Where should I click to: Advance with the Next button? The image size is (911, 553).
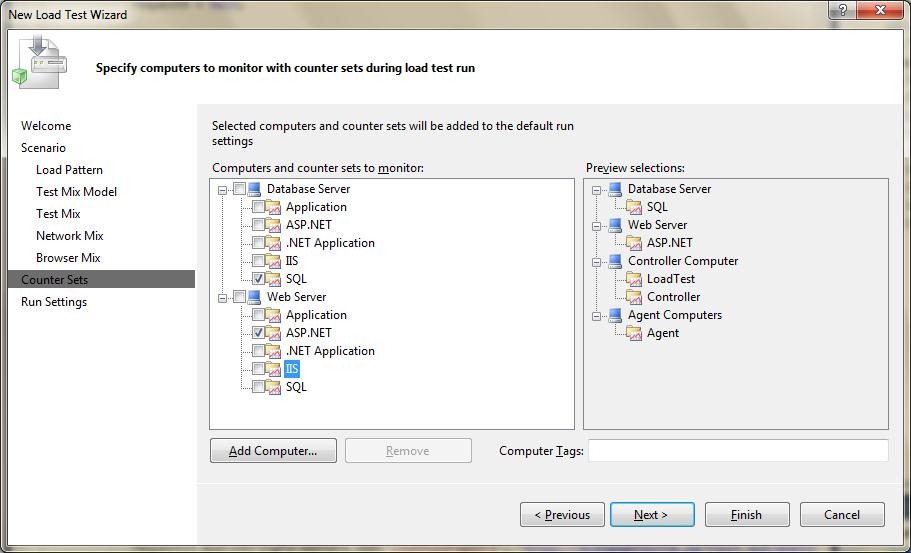tap(652, 515)
